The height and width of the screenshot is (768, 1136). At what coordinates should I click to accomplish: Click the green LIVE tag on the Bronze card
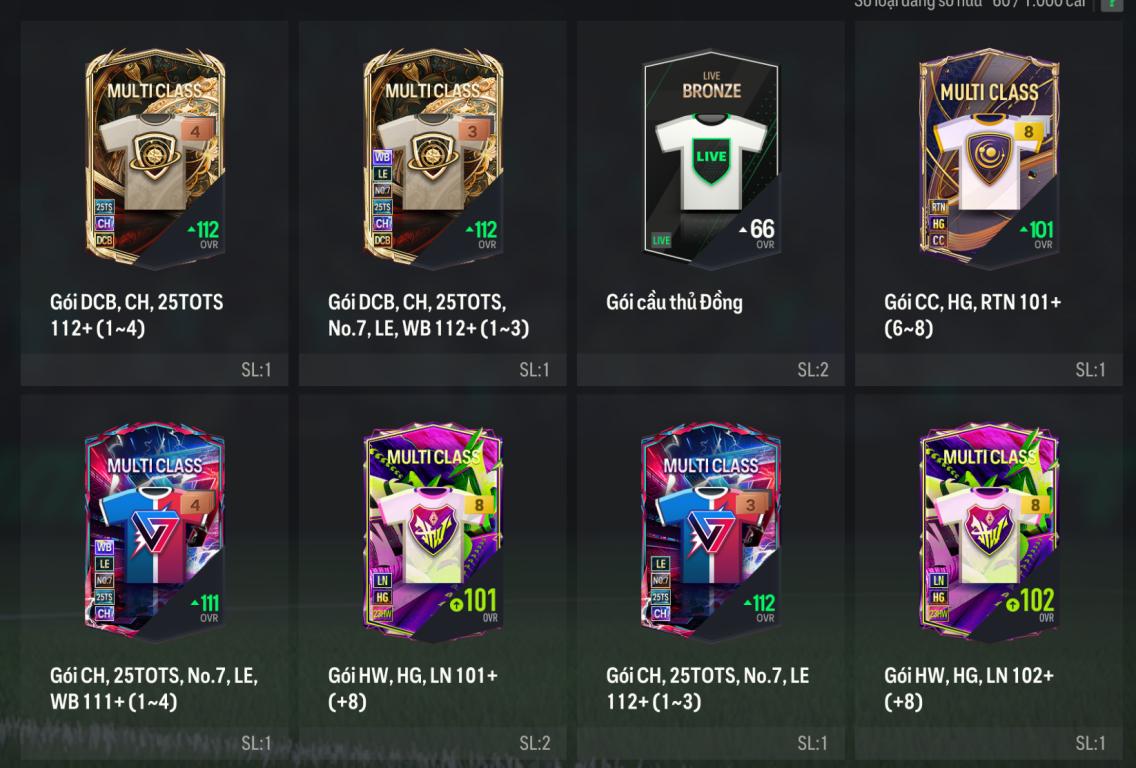click(661, 240)
